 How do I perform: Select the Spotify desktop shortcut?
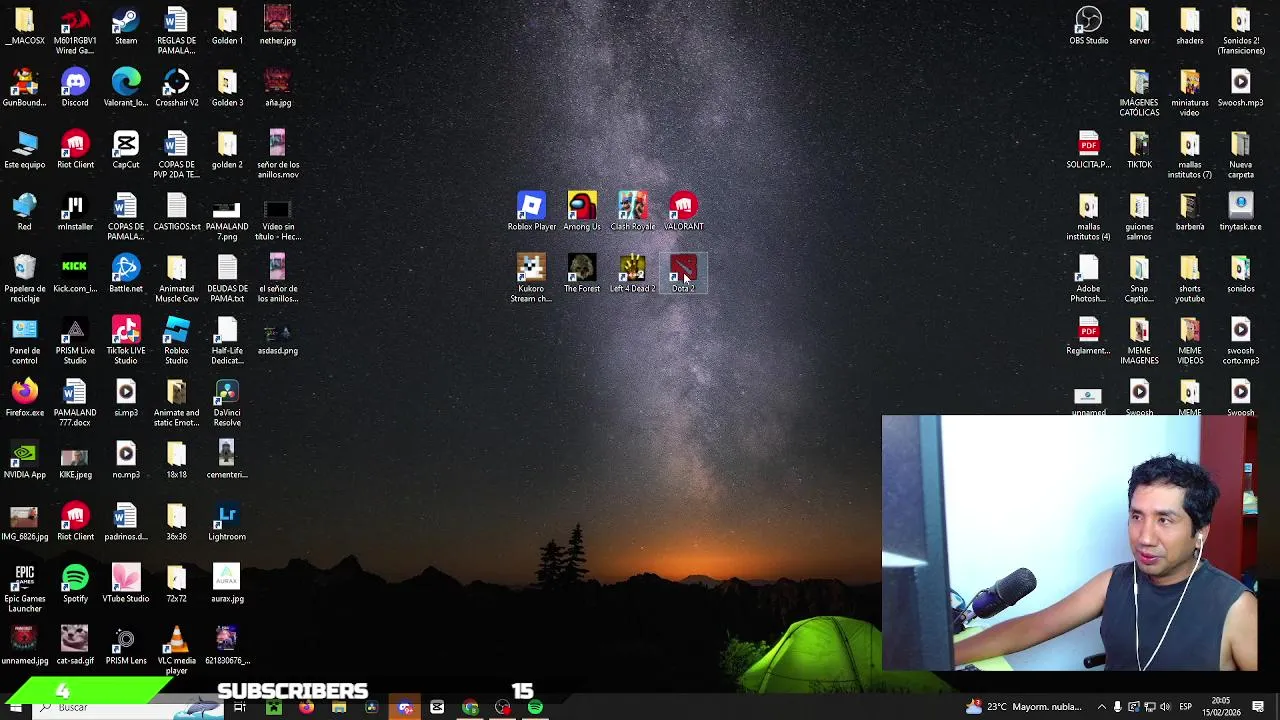tap(75, 584)
